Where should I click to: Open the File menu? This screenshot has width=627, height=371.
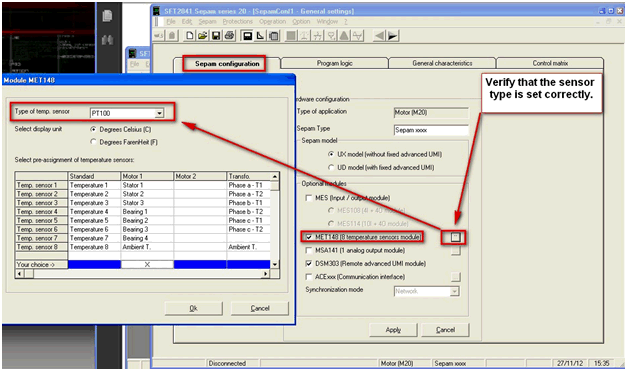(x=171, y=22)
